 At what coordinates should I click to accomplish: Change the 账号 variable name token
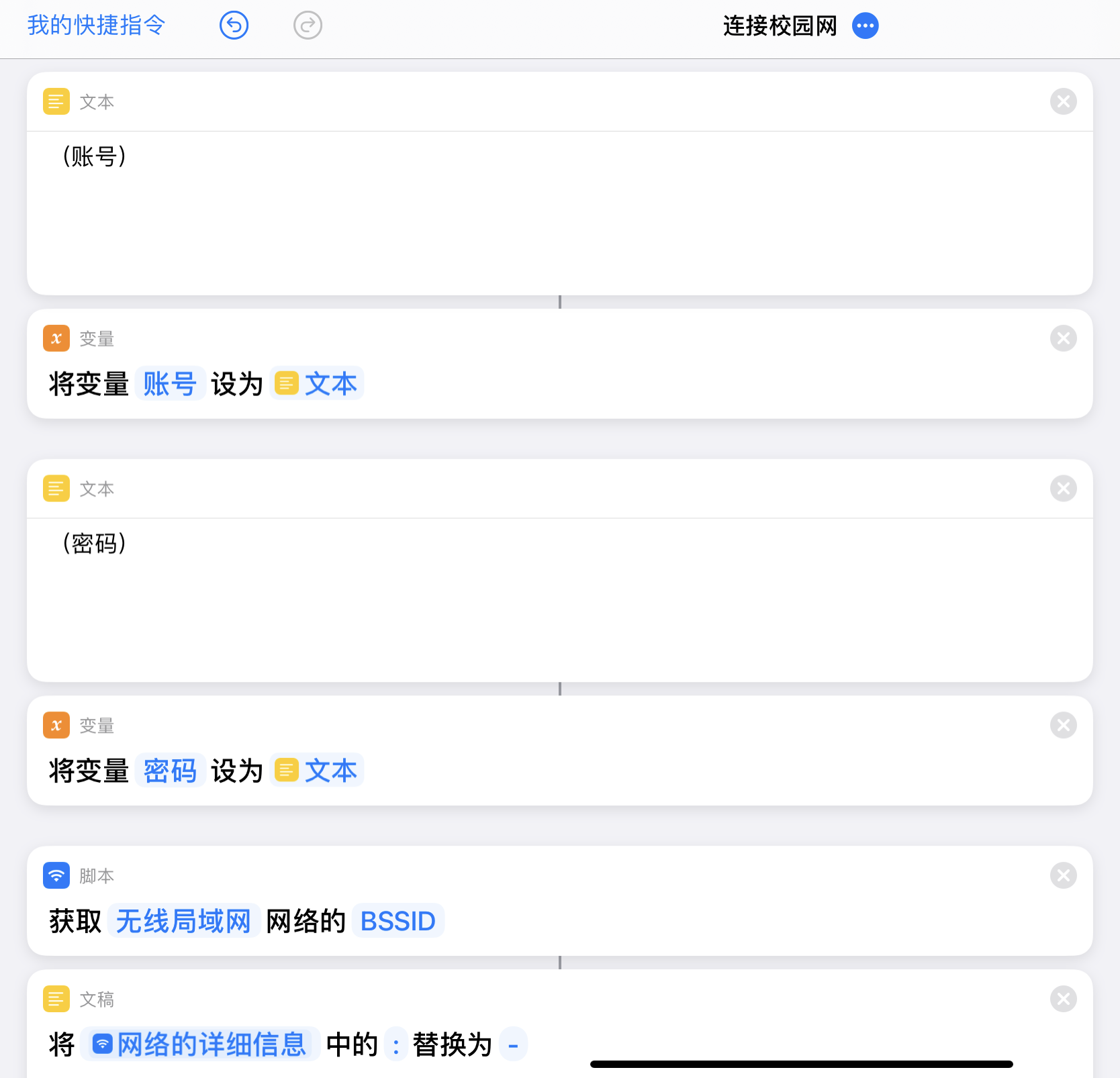tap(170, 384)
